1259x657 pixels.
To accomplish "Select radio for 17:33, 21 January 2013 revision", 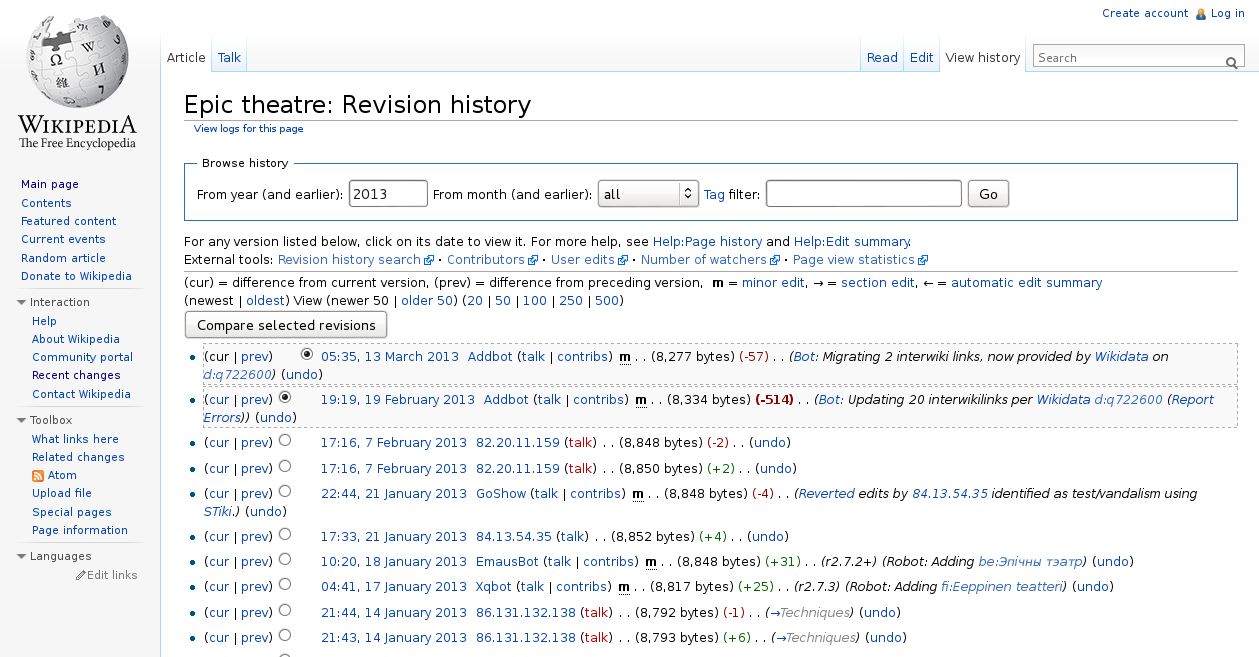I will (285, 534).
